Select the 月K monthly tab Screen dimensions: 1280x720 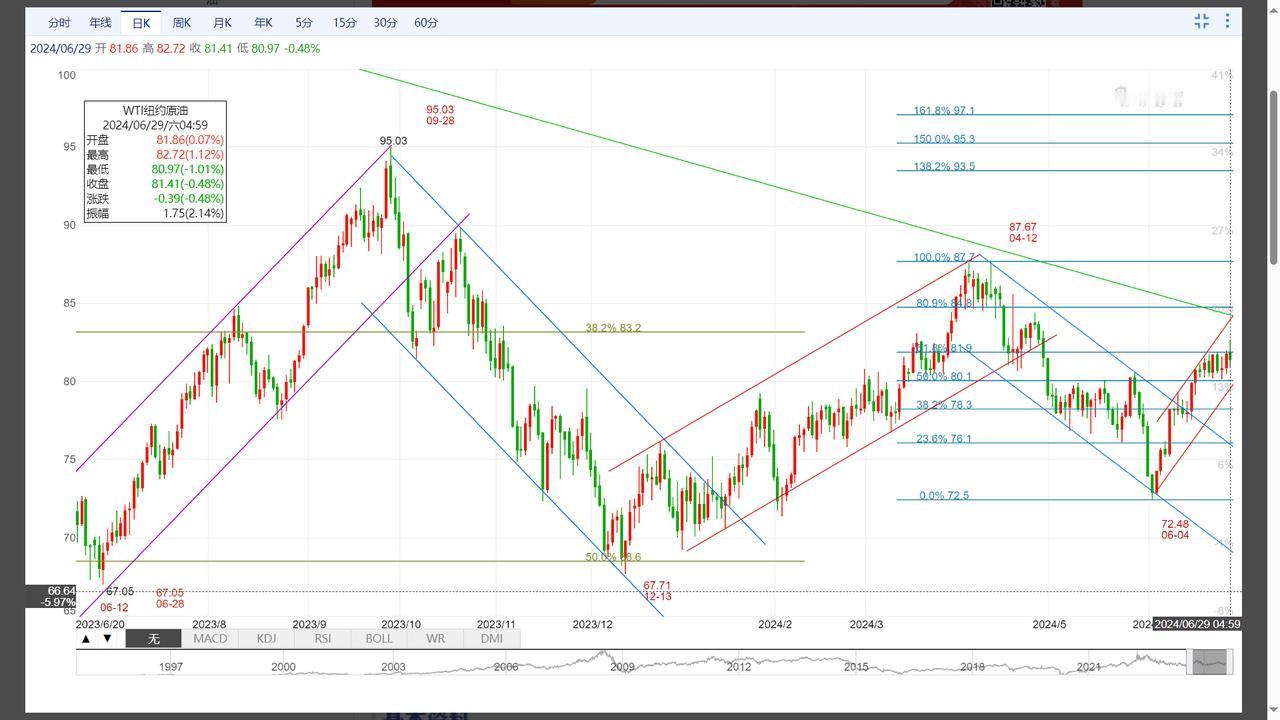click(222, 22)
